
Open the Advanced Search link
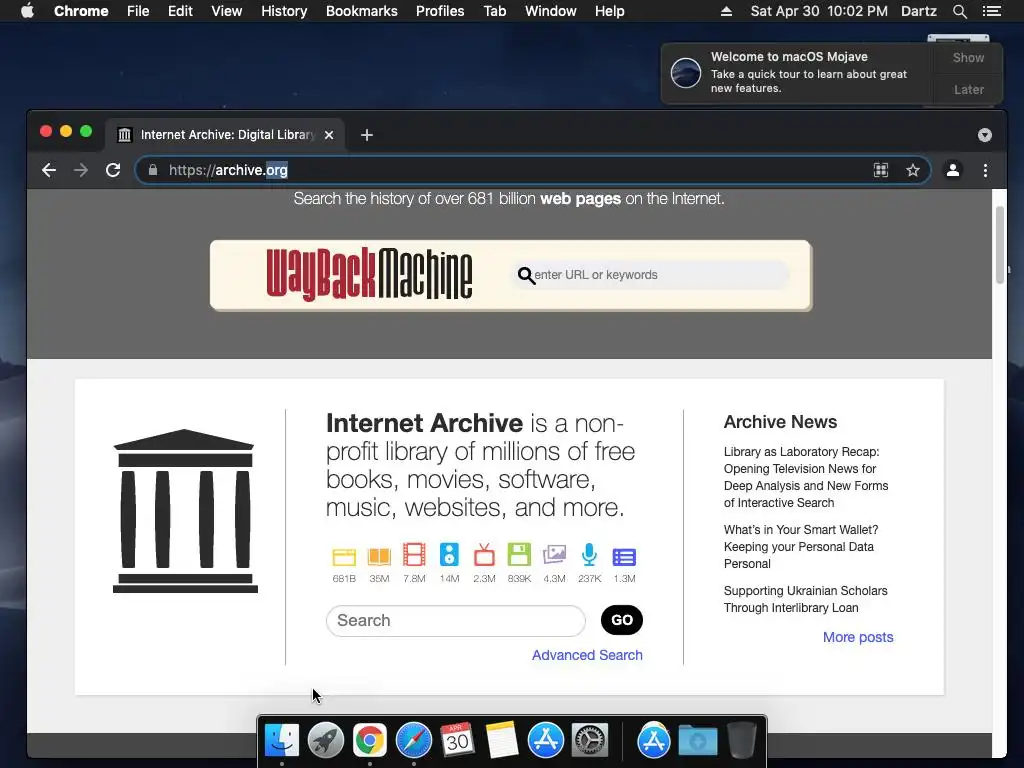(x=587, y=655)
